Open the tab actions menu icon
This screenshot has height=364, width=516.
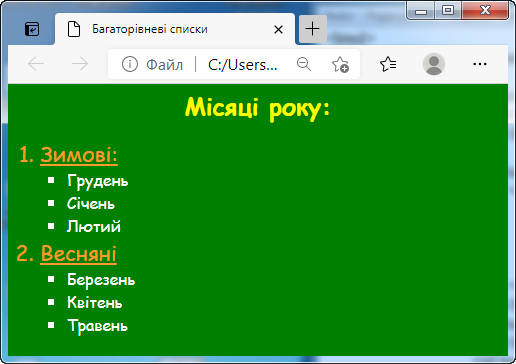tap(32, 29)
